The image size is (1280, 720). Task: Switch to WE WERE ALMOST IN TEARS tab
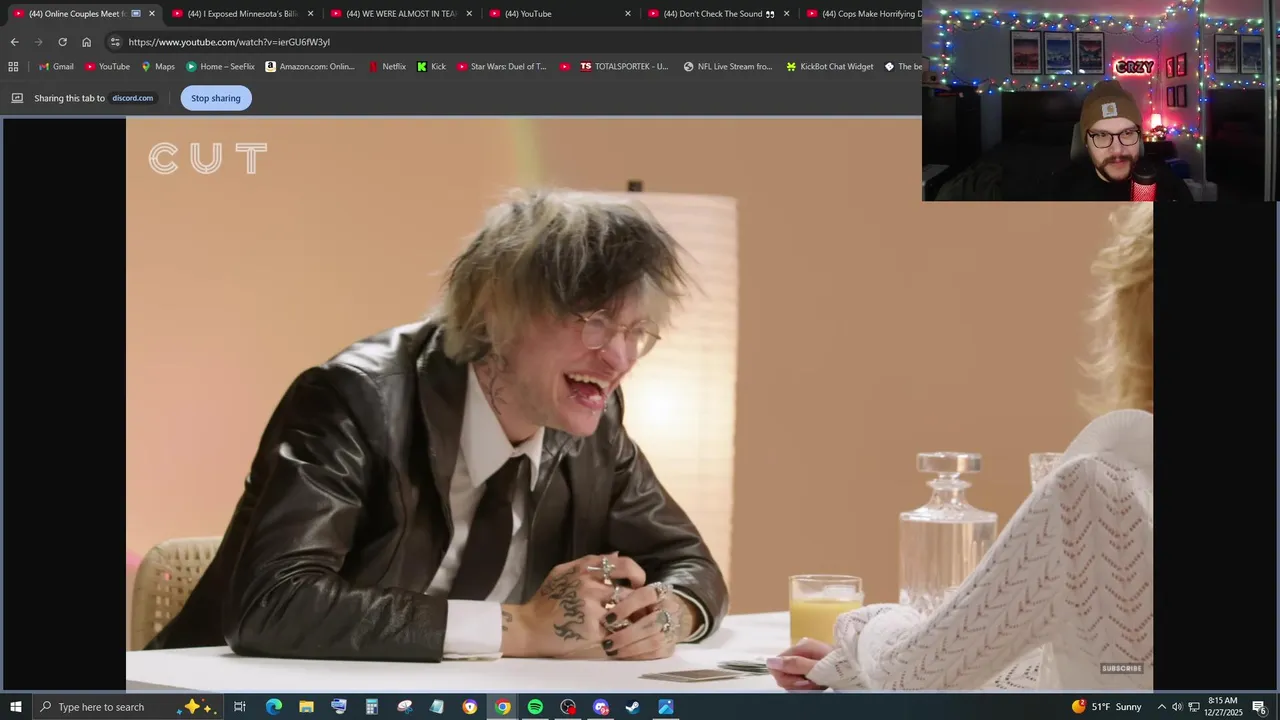tap(400, 14)
